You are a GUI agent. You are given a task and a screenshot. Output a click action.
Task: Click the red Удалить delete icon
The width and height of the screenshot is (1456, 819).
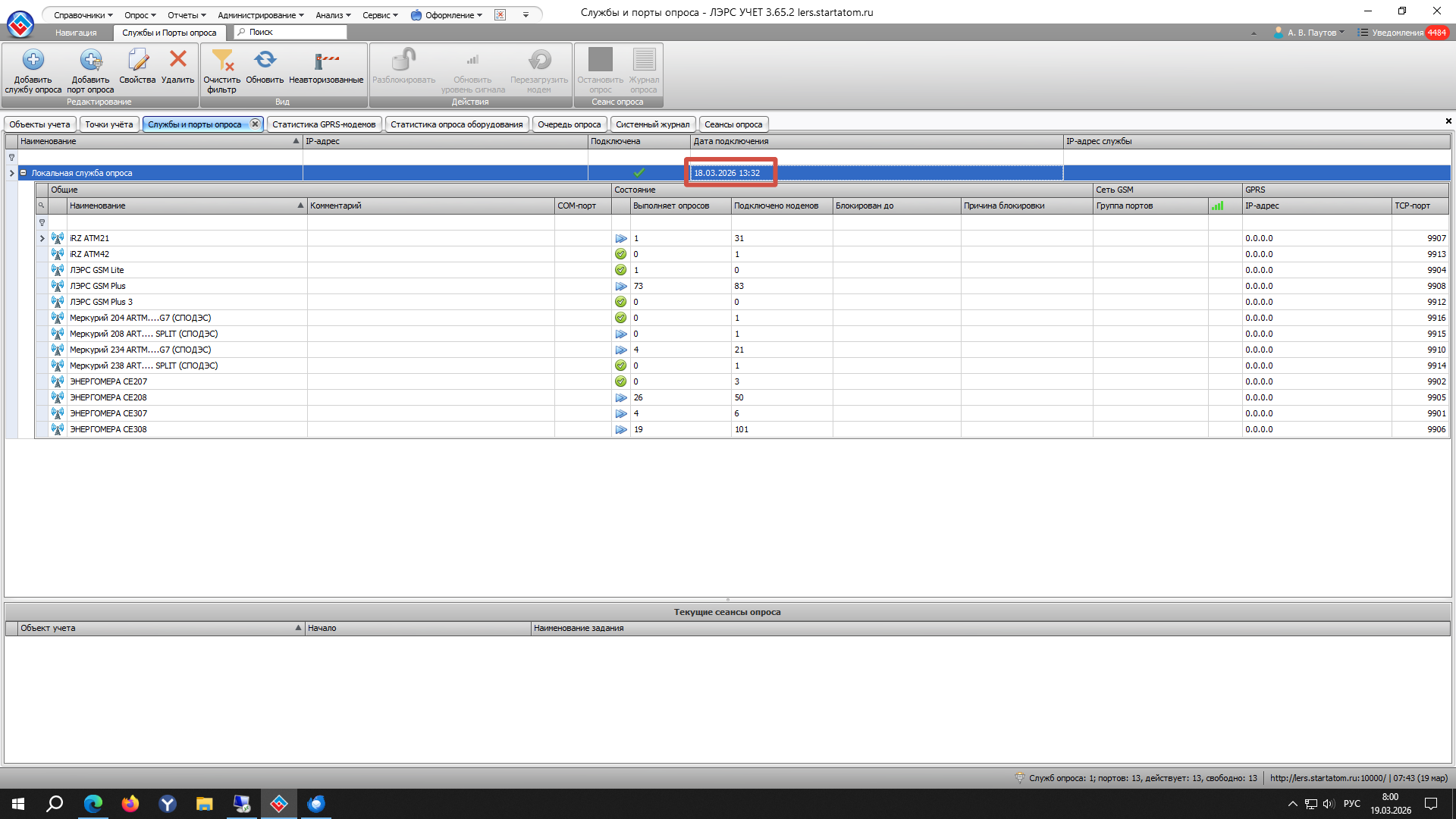point(177,58)
